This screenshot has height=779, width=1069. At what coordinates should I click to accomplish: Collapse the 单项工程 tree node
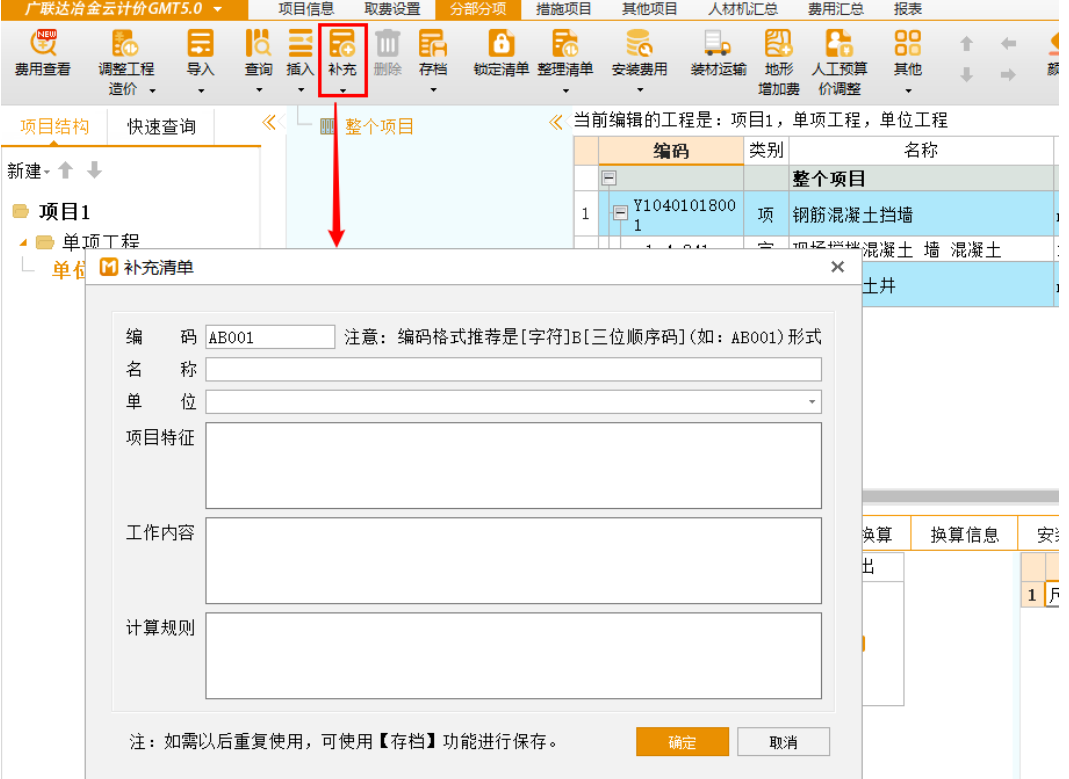[24, 243]
